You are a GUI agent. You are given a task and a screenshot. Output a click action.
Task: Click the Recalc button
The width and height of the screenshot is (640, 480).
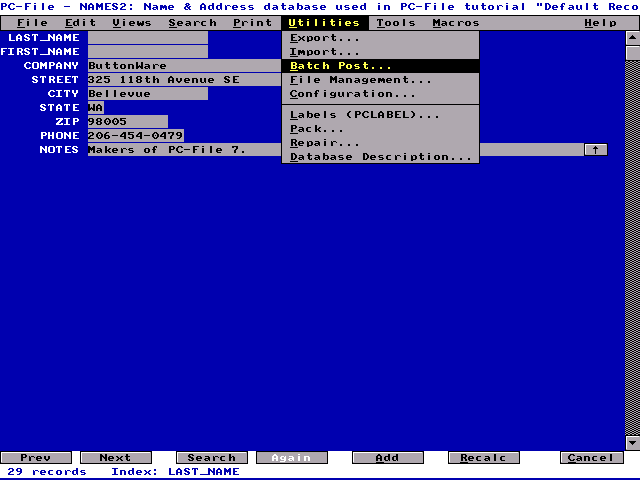click(x=483, y=458)
